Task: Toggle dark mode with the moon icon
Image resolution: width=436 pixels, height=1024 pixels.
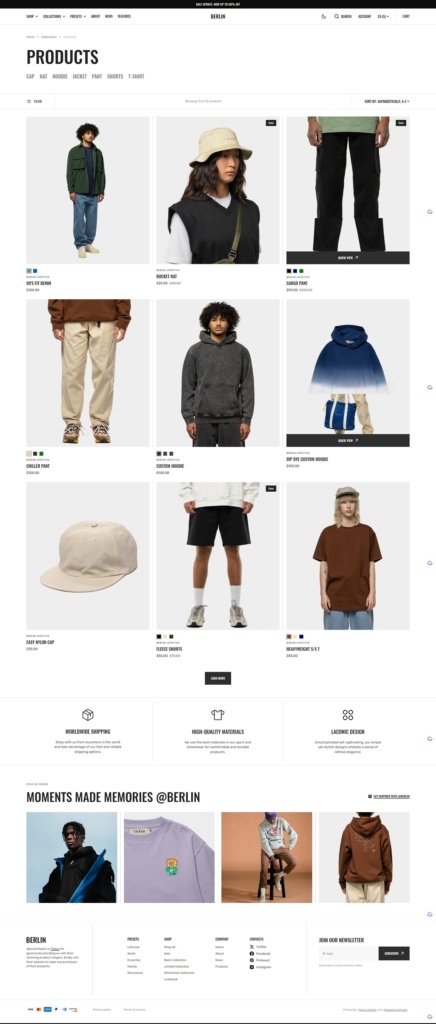Action: click(x=324, y=16)
